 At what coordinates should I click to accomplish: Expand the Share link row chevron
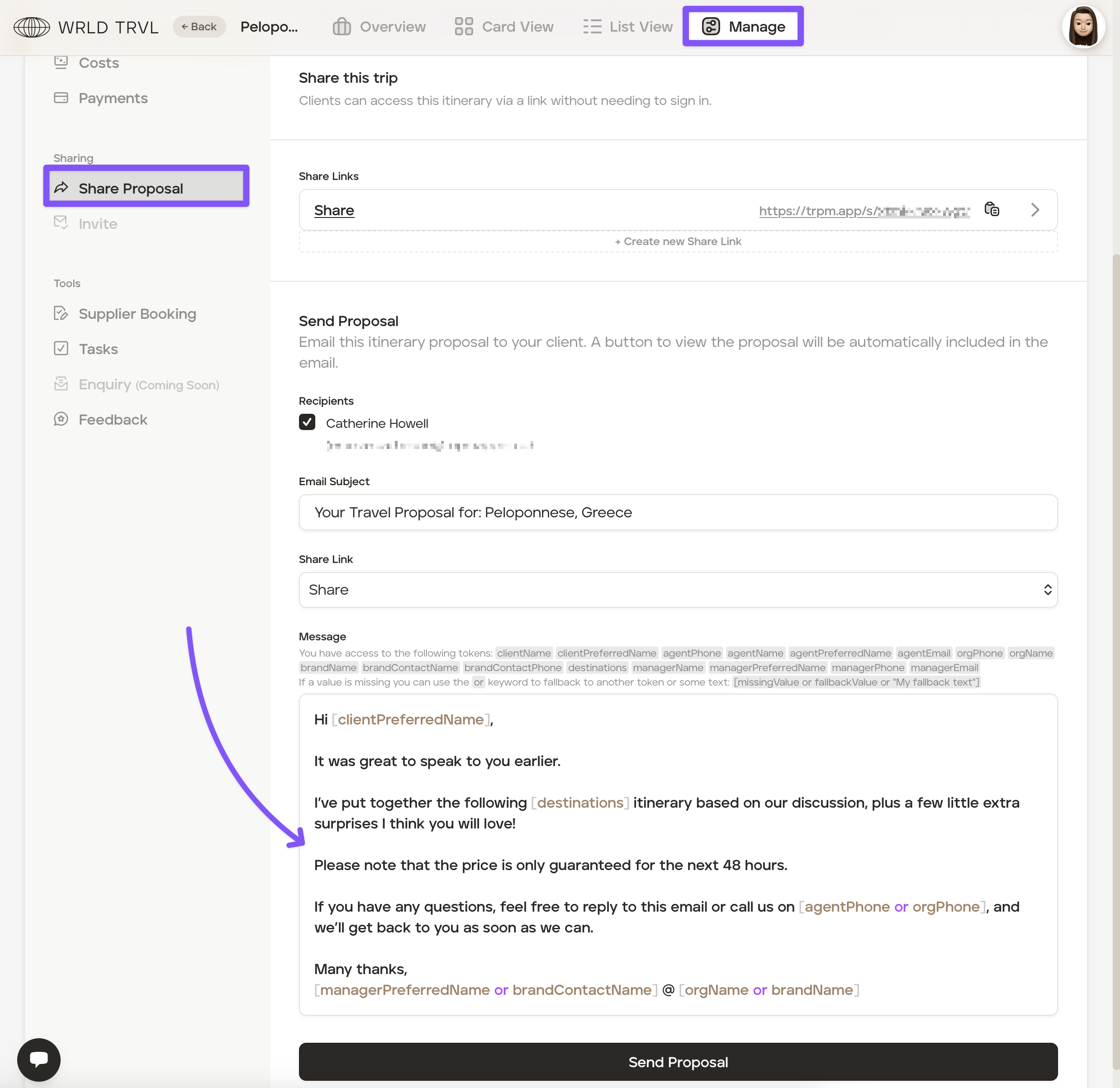[1035, 210]
